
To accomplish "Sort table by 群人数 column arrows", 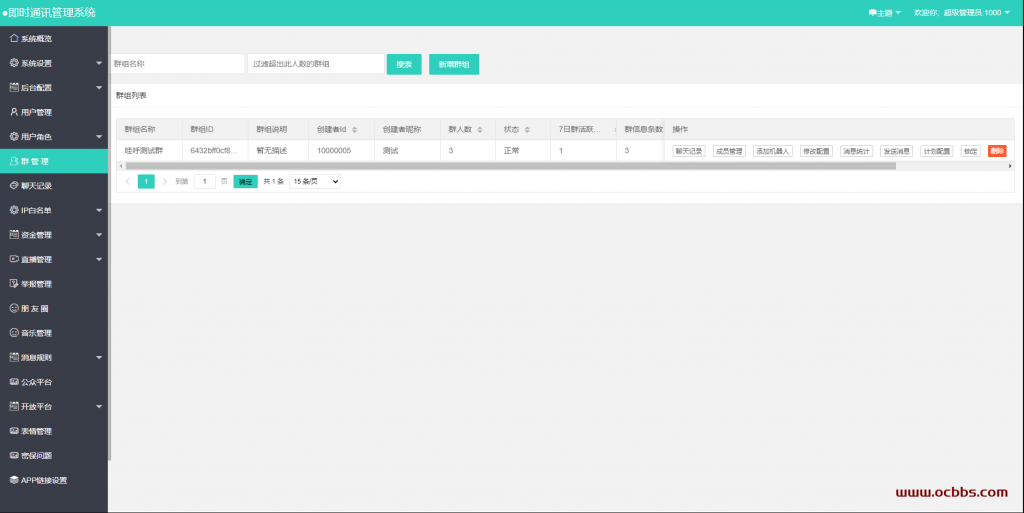I will (479, 130).
